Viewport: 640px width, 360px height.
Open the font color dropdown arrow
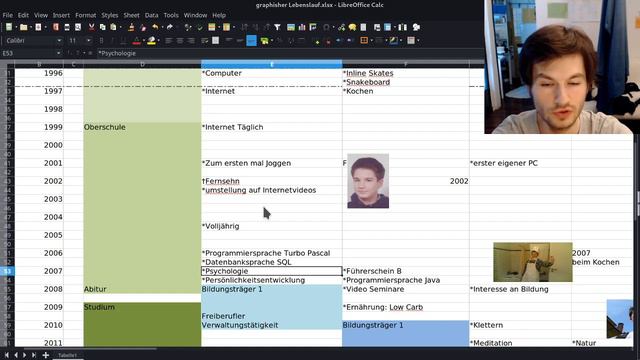[x=144, y=40]
